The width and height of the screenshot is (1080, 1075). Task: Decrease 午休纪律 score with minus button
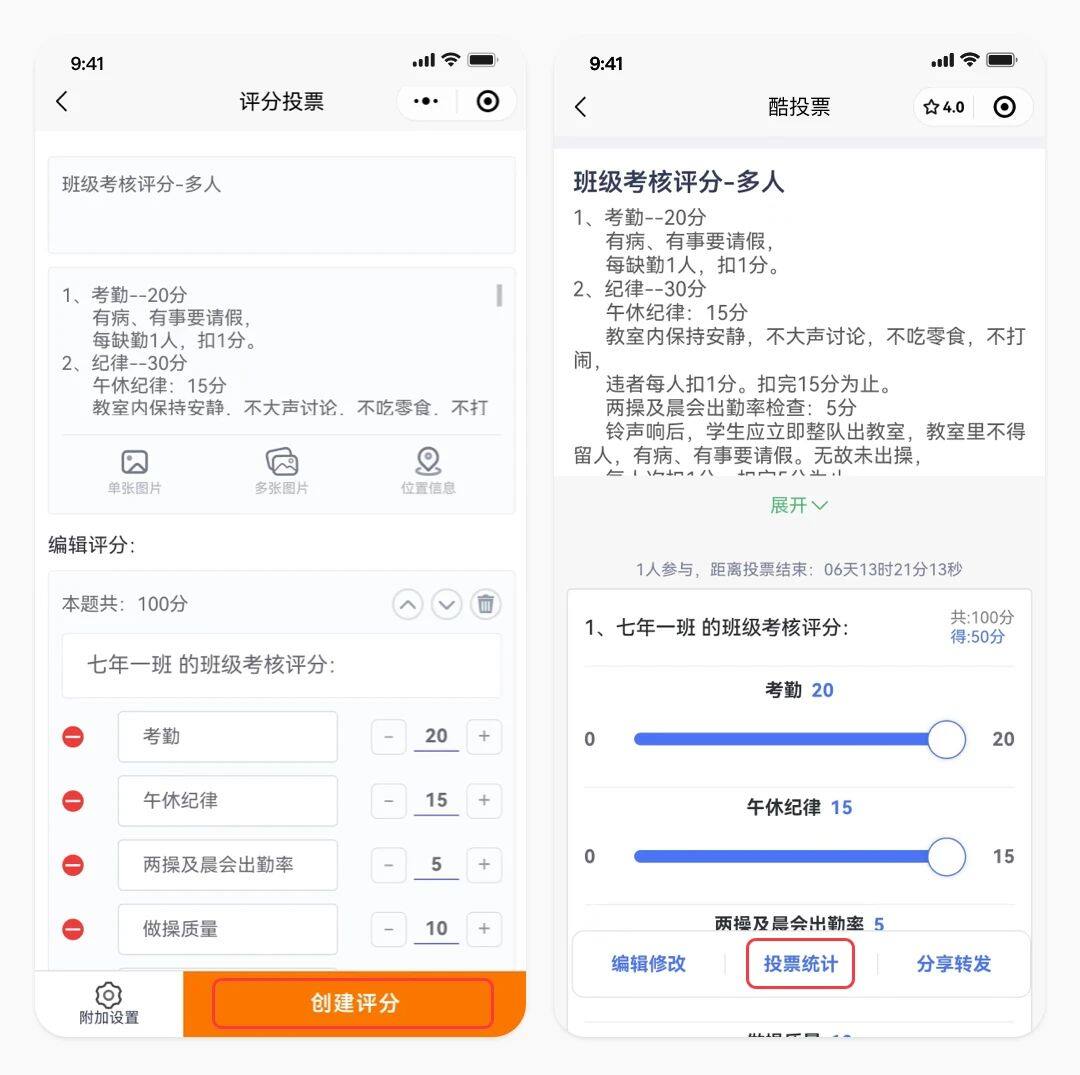point(388,800)
